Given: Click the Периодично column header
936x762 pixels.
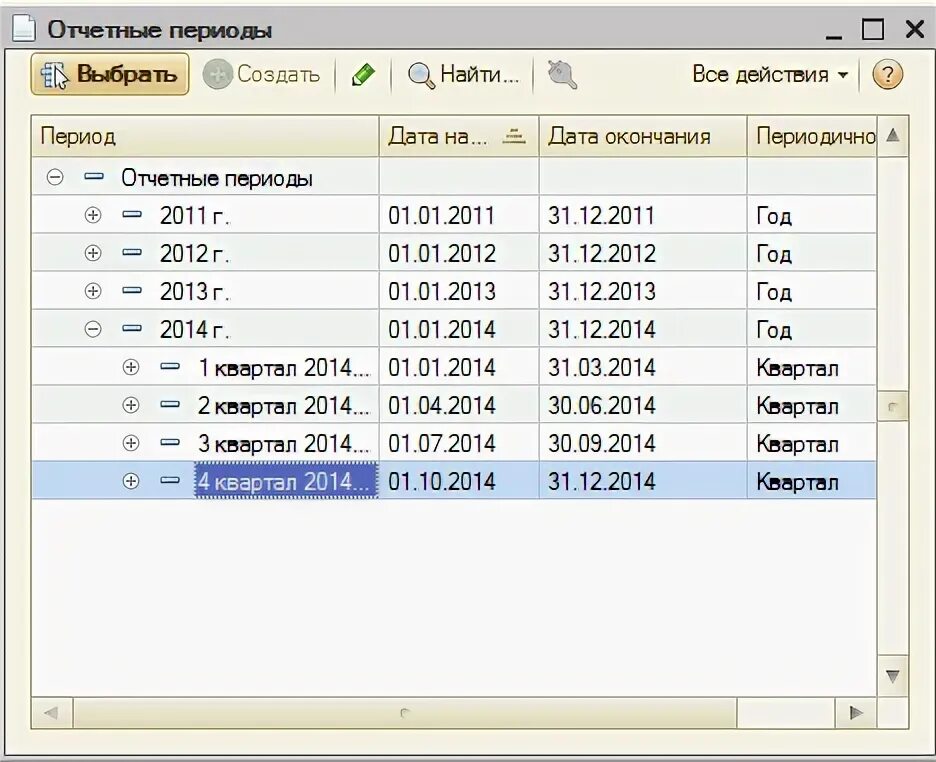Looking at the screenshot, I should point(812,137).
